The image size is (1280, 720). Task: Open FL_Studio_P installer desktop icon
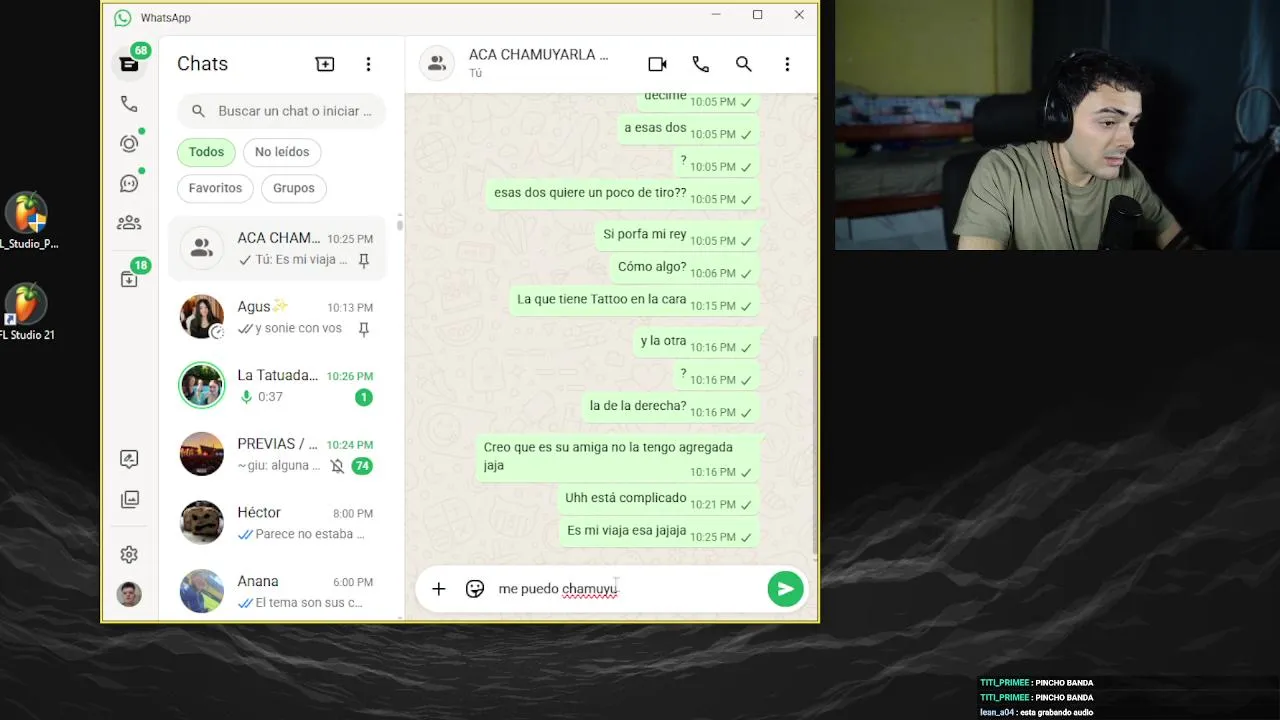[x=27, y=221]
